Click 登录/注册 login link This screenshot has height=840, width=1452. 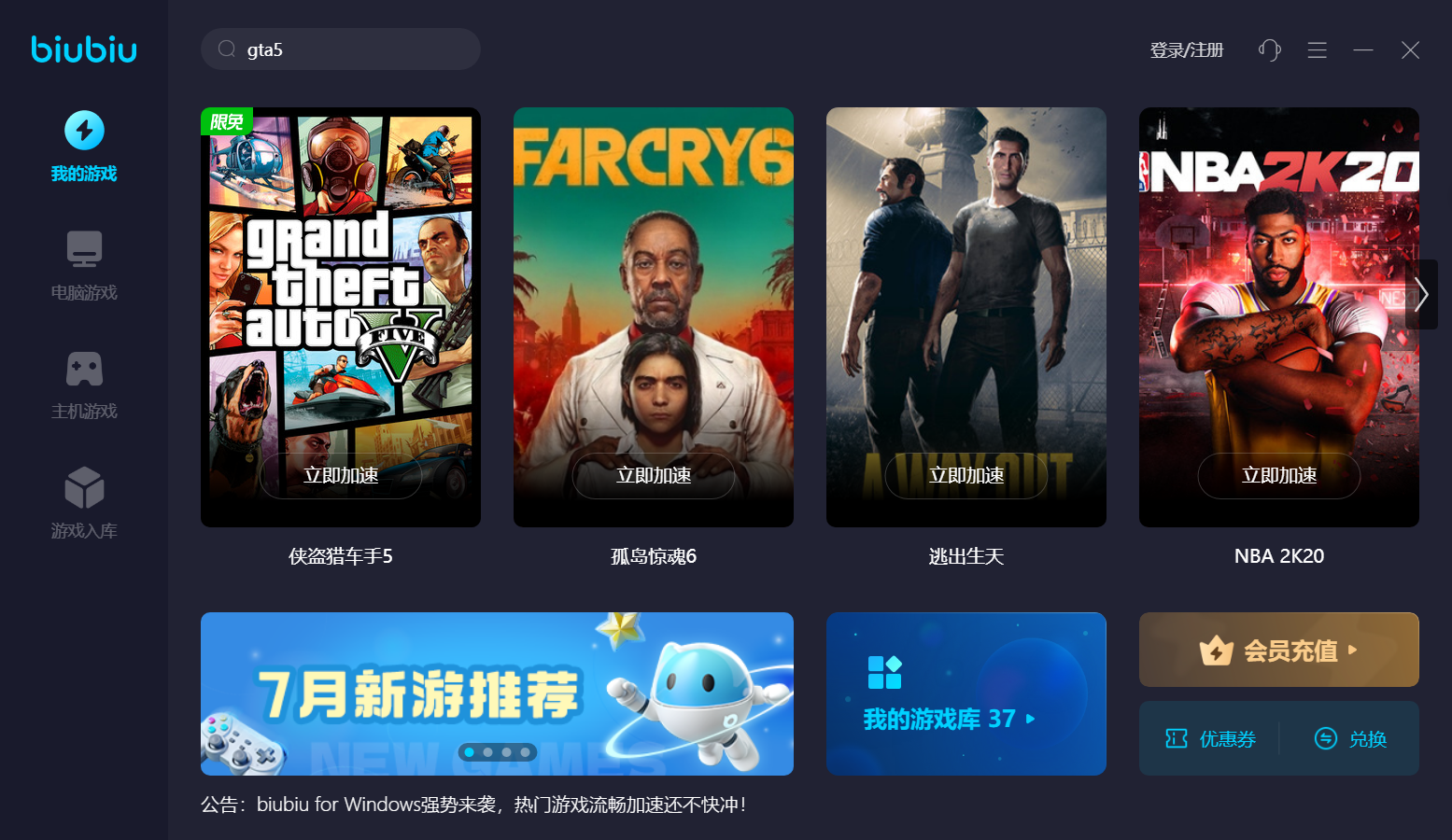1187,49
